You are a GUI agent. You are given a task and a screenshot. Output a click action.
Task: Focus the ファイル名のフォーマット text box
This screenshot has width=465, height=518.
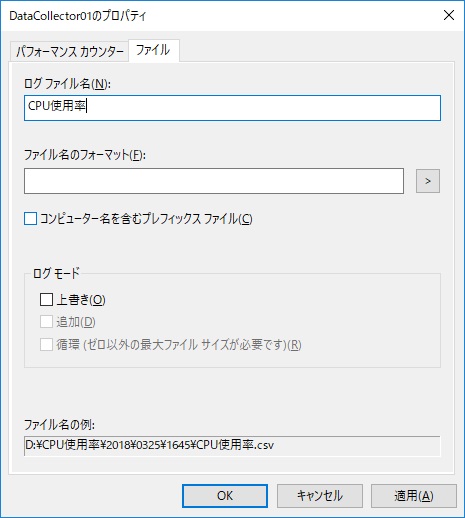(x=214, y=181)
